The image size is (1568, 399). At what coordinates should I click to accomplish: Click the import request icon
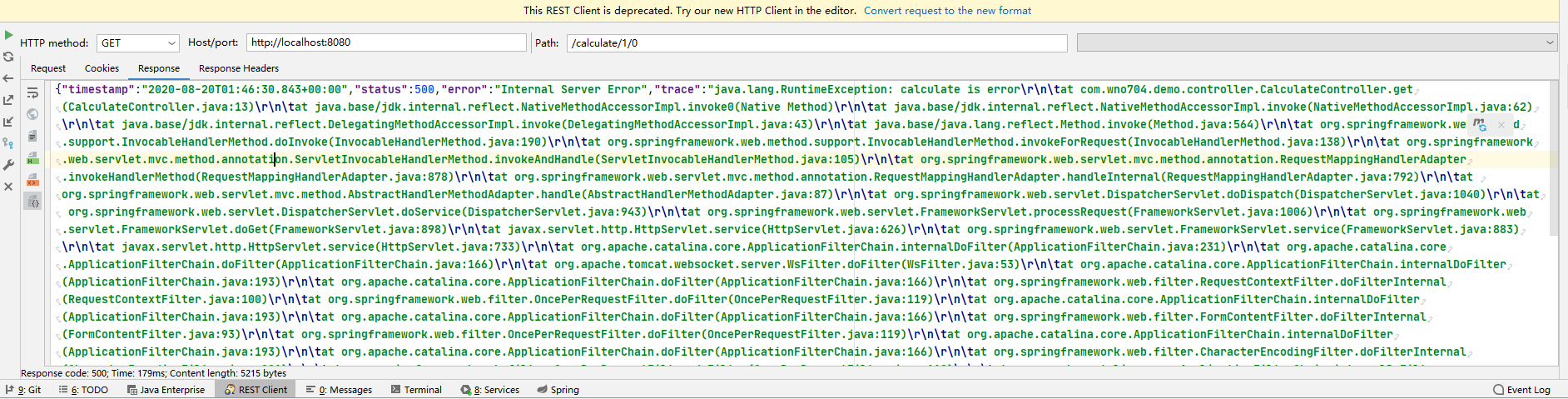click(x=8, y=122)
